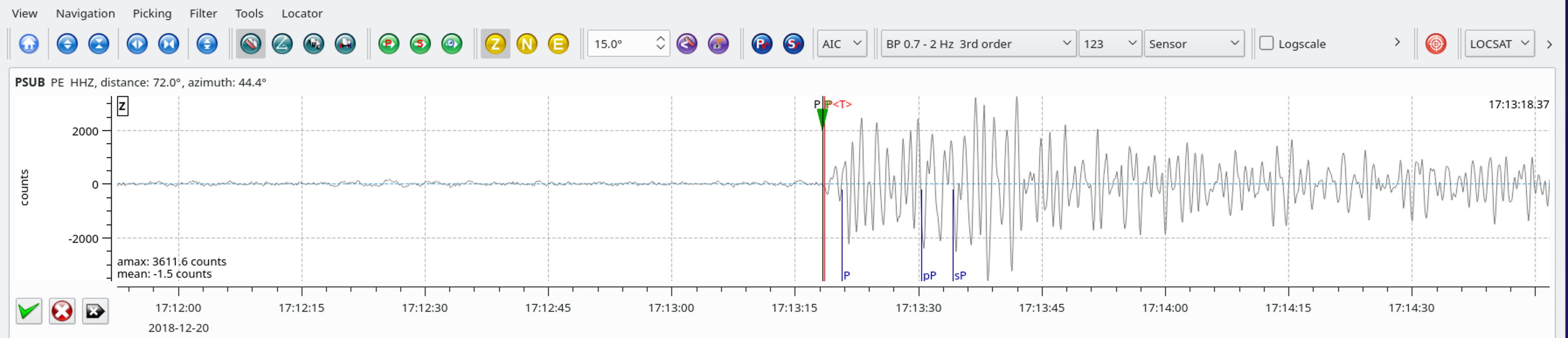Image resolution: width=1568 pixels, height=338 pixels.
Task: Increase the 15.0° distance value
Action: click(x=661, y=38)
